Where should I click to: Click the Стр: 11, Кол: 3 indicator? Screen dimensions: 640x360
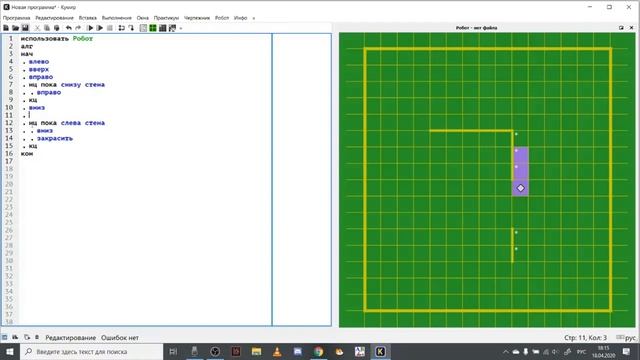585,338
